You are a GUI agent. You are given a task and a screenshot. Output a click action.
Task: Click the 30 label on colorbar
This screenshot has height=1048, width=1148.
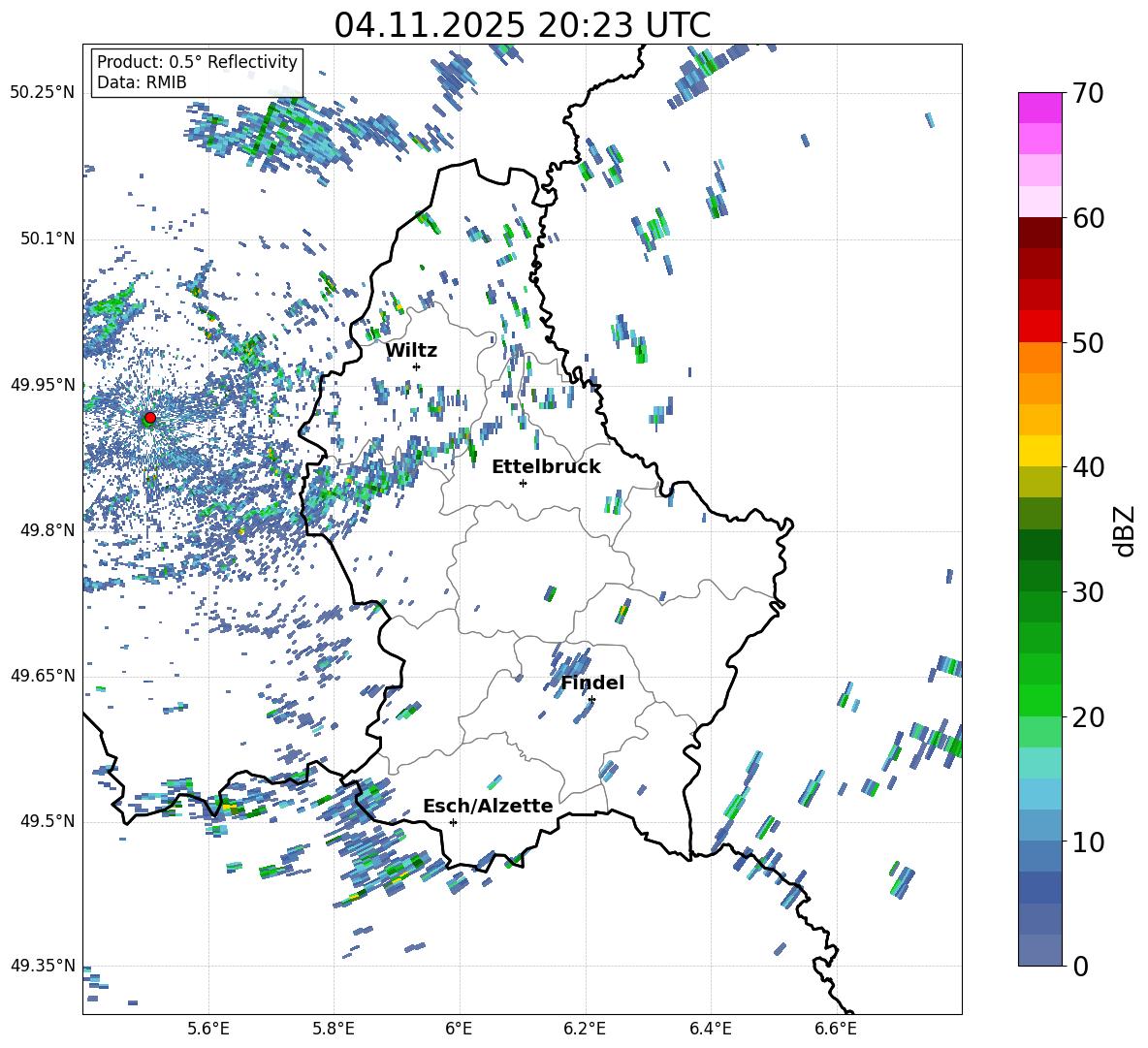[1088, 591]
